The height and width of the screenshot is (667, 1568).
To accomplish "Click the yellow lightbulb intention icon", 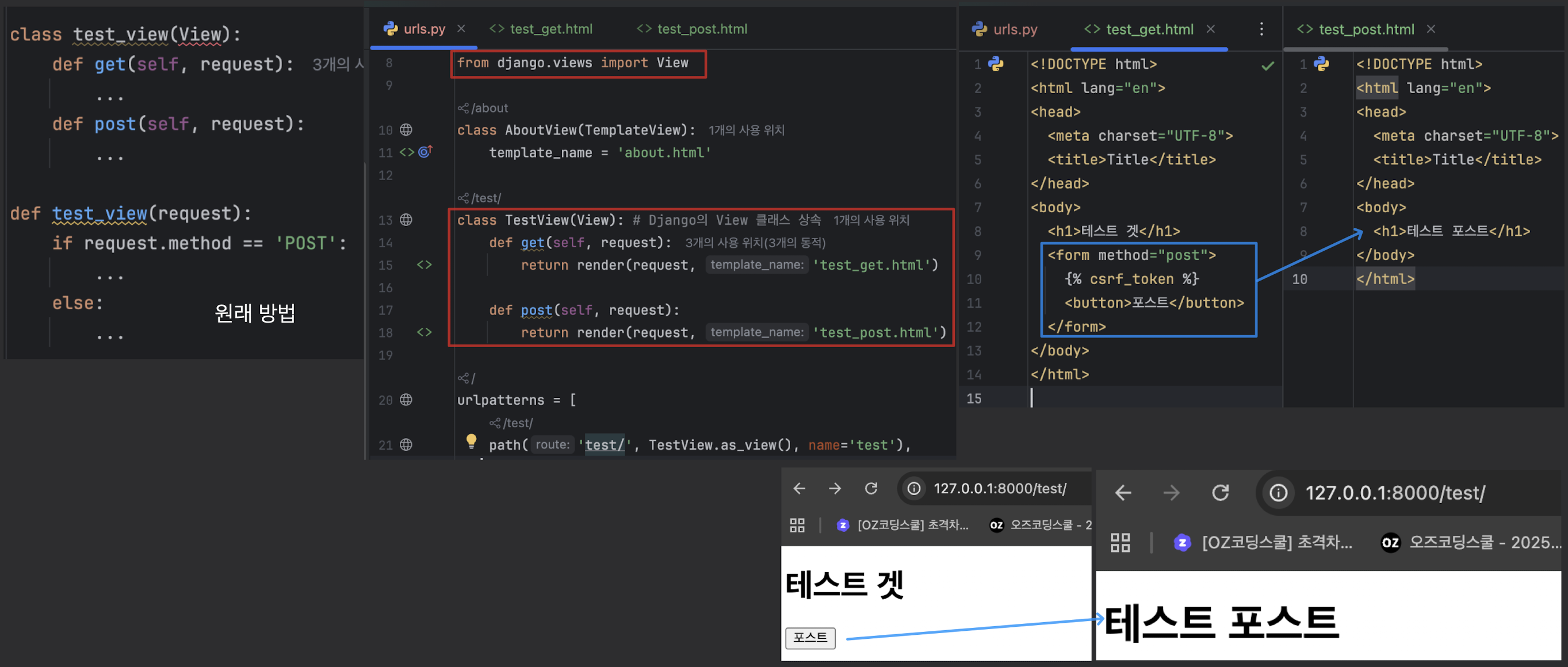I will pyautogui.click(x=471, y=440).
